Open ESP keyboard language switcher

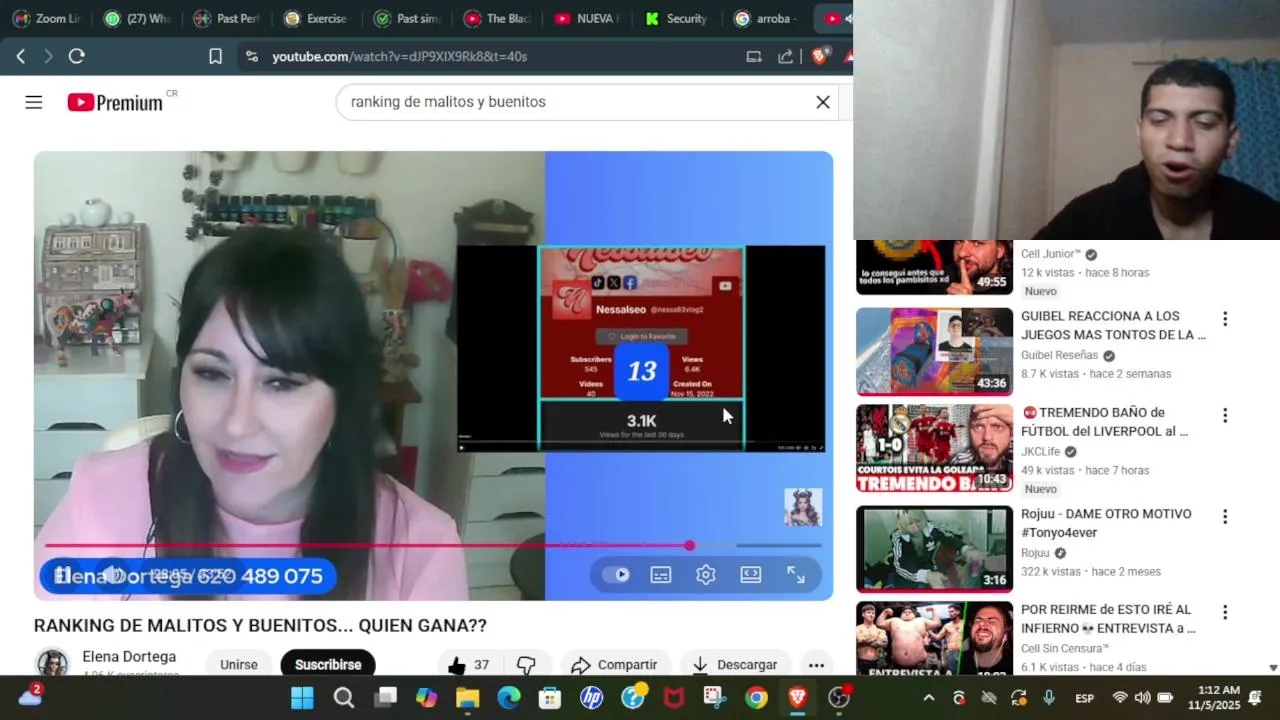[x=1084, y=698]
